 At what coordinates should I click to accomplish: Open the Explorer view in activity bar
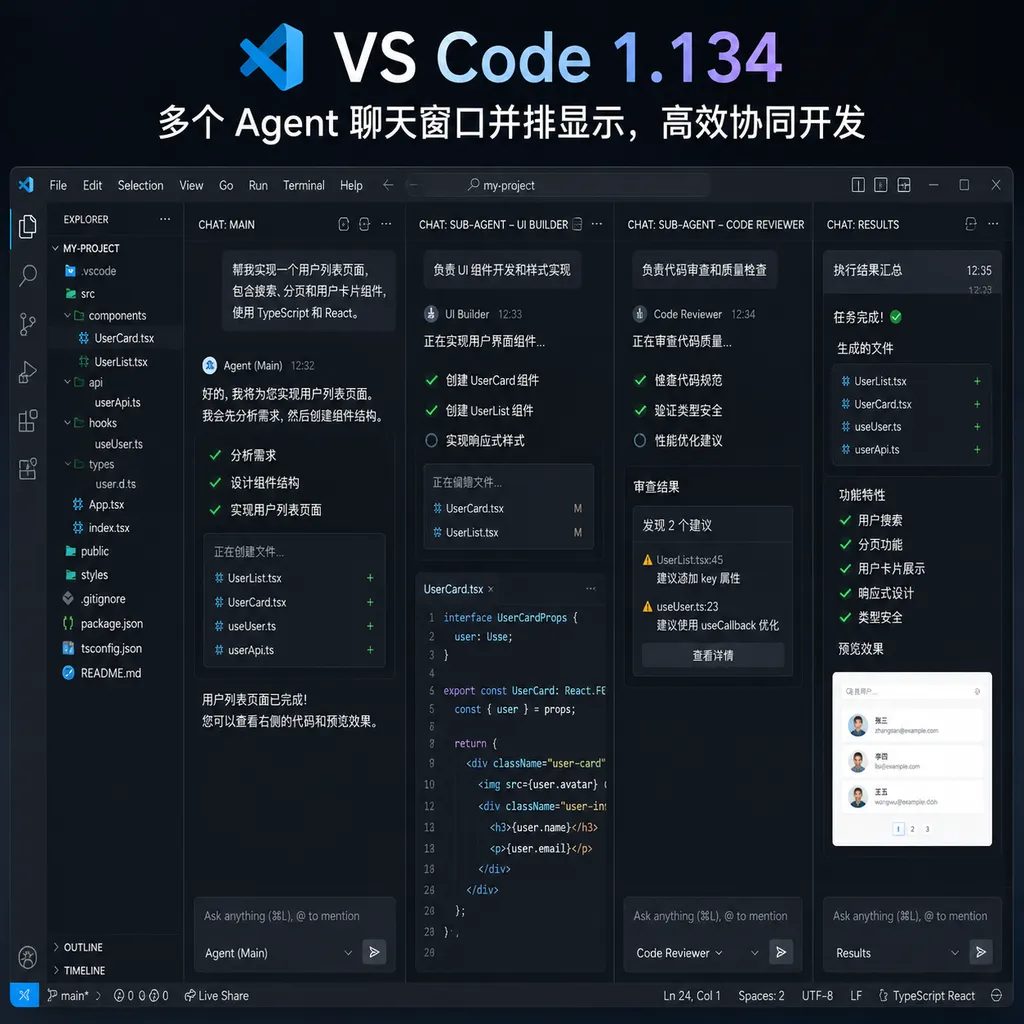tap(27, 227)
